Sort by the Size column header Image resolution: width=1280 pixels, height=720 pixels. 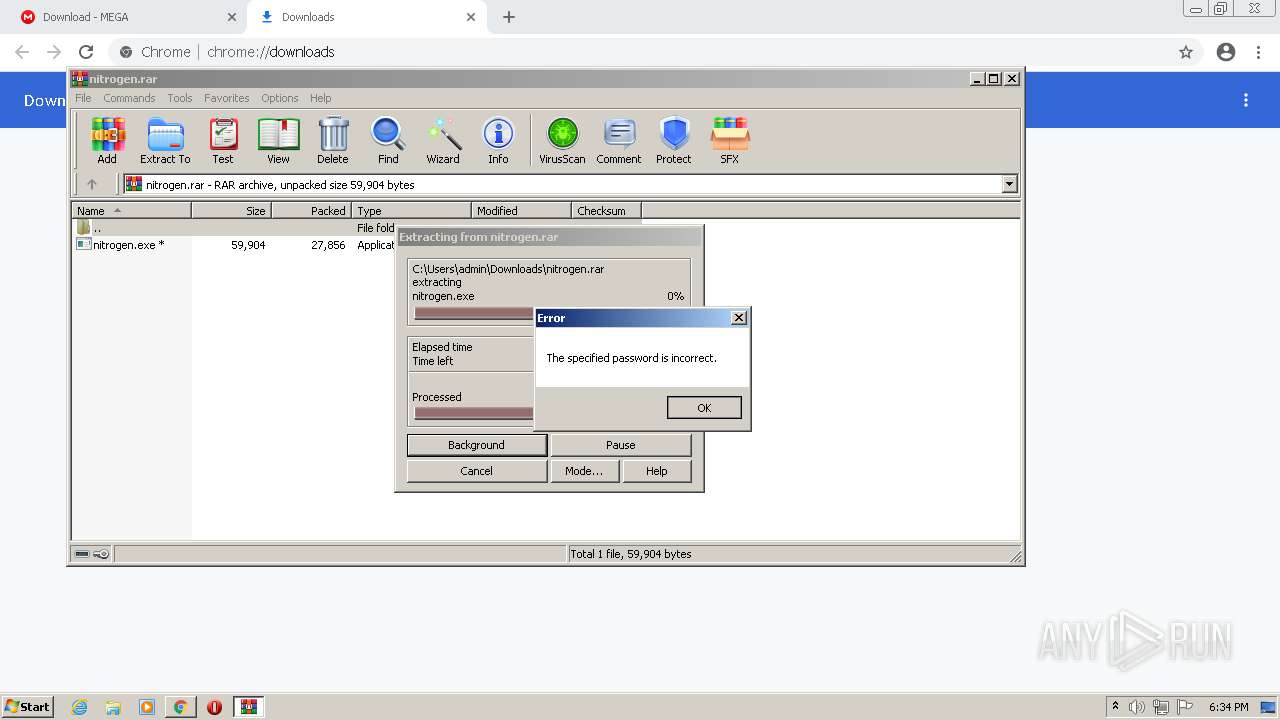point(231,210)
